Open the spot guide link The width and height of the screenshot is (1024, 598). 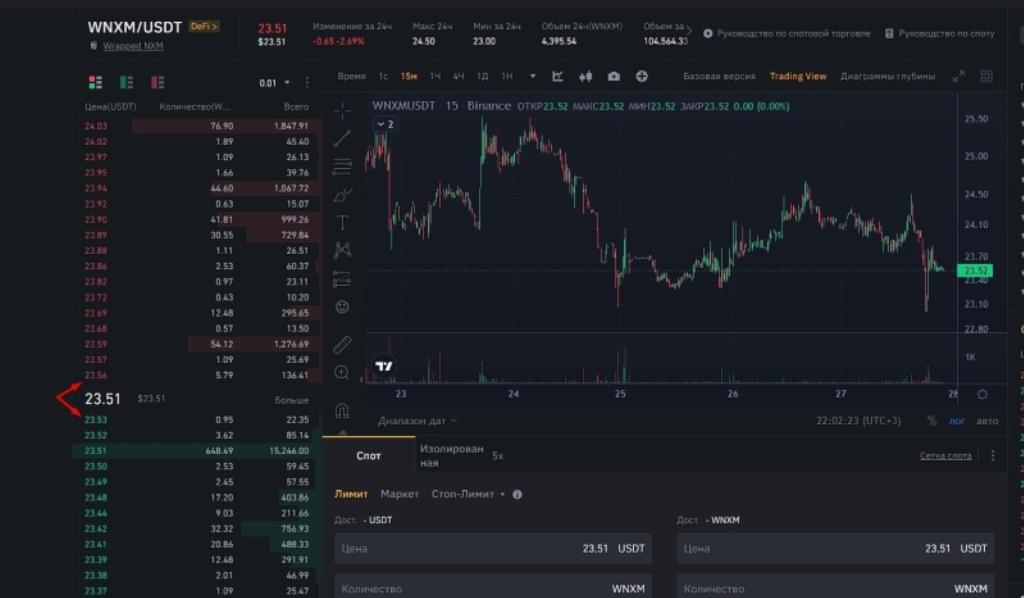[940, 33]
